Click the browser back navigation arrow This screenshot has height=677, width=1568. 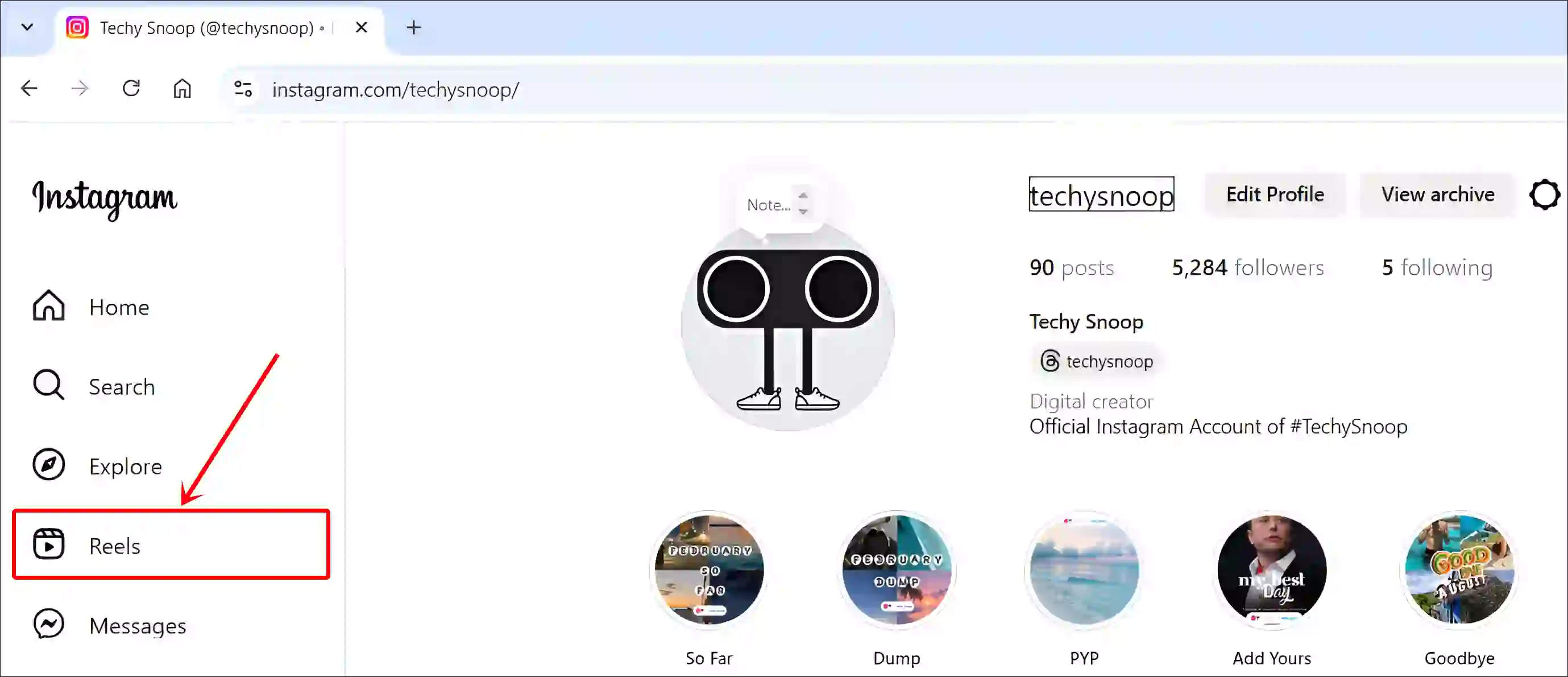click(28, 89)
